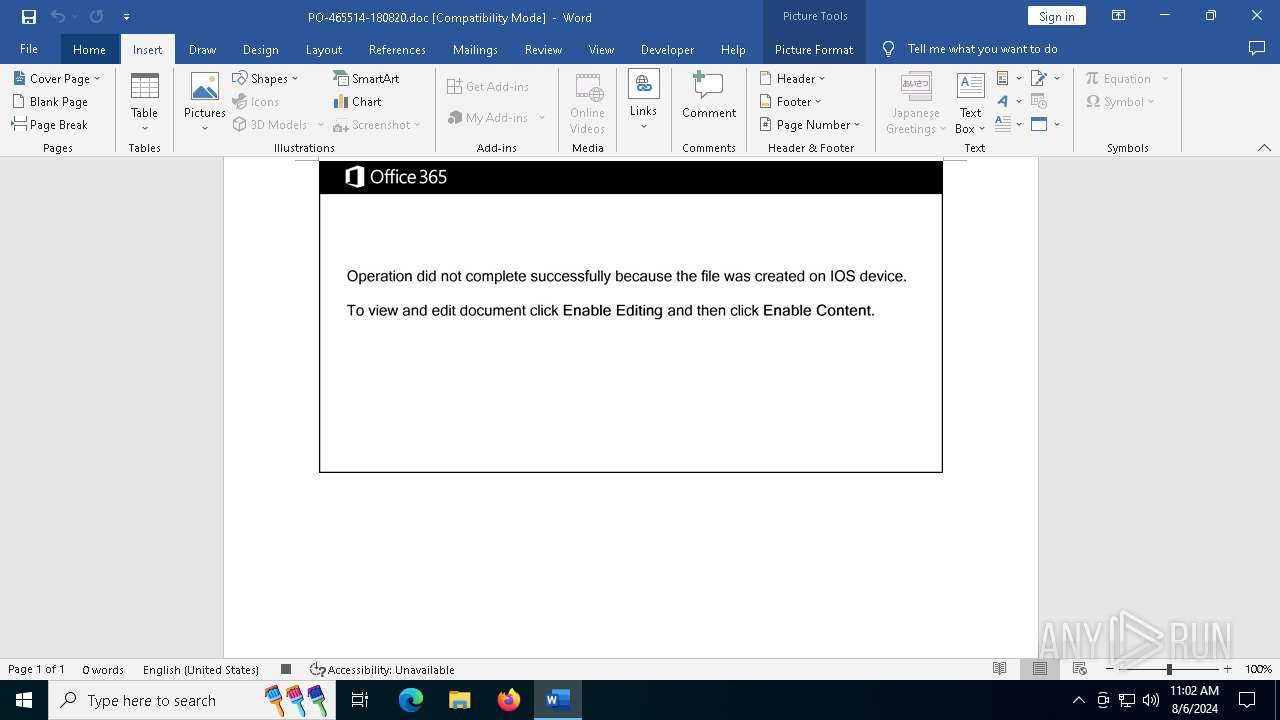Switch to the View tab
This screenshot has height=720, width=1280.
click(x=601, y=49)
